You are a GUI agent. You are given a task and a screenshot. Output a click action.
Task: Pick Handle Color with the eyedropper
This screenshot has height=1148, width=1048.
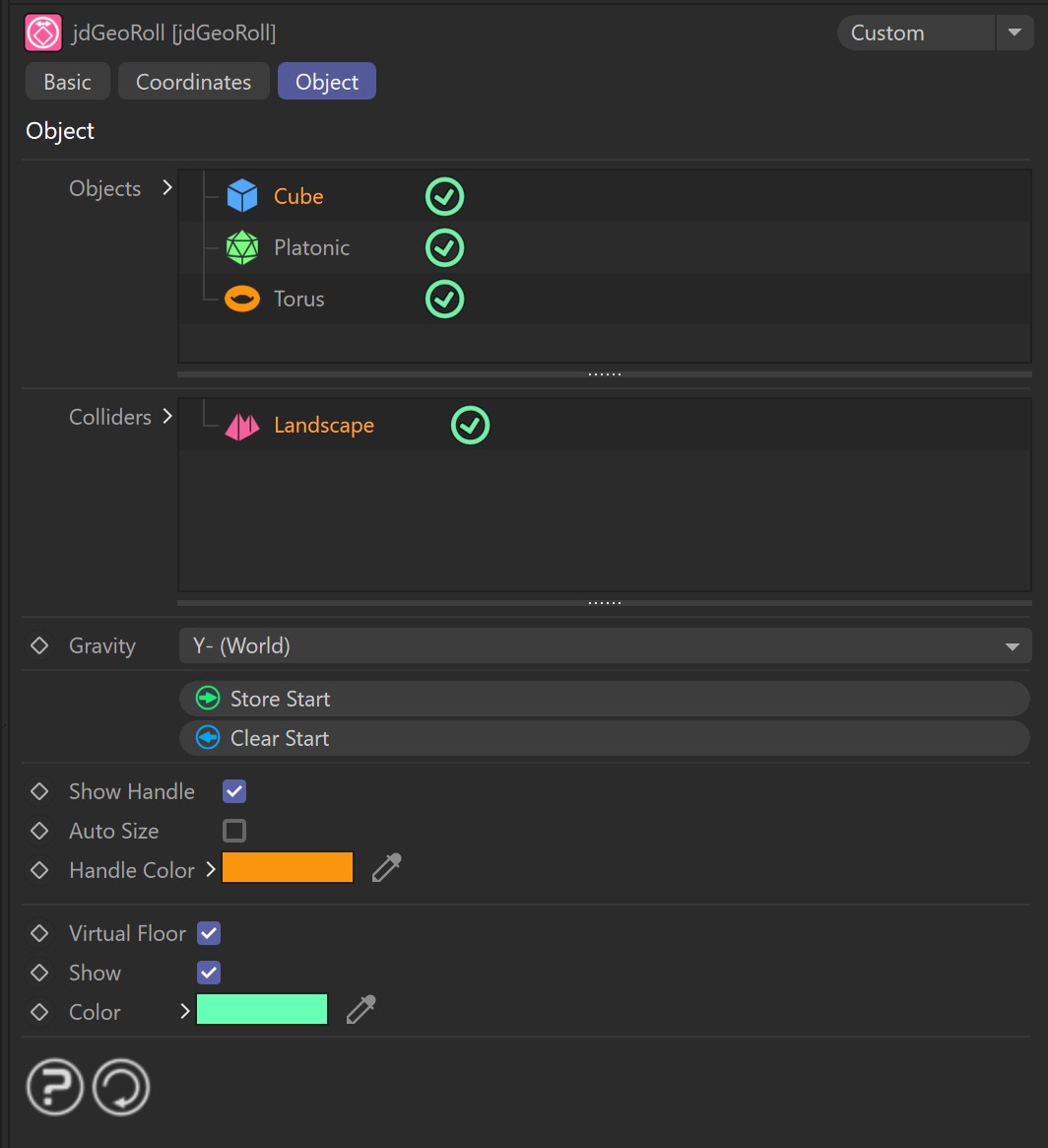point(386,868)
